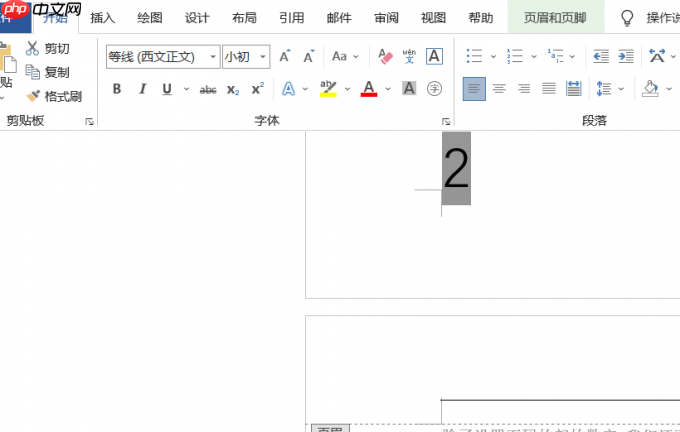Align text right

click(x=524, y=89)
